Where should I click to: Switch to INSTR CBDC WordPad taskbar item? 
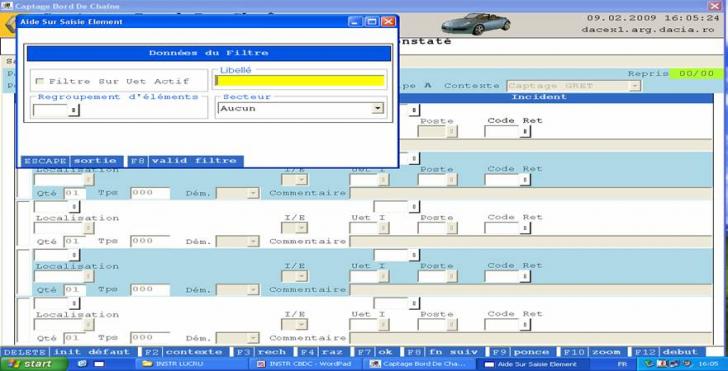click(305, 364)
